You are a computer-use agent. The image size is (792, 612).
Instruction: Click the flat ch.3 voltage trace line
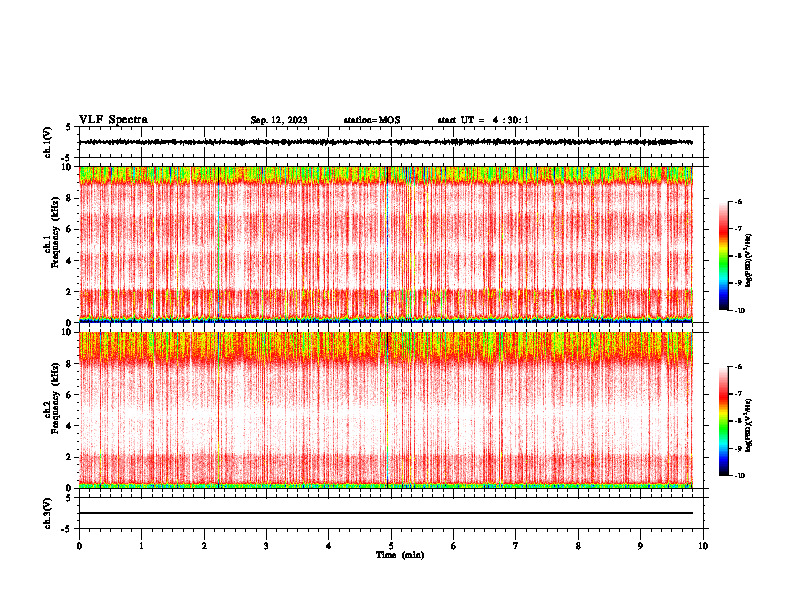[x=386, y=513]
